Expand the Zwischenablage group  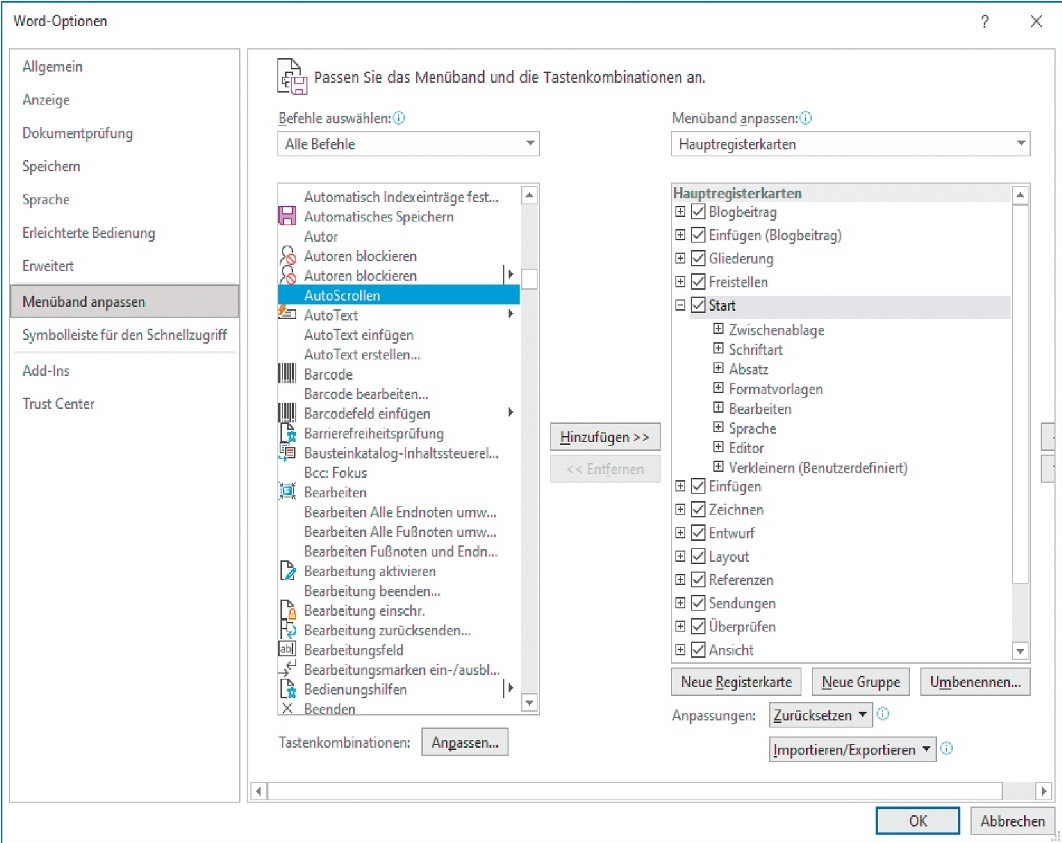pos(718,329)
